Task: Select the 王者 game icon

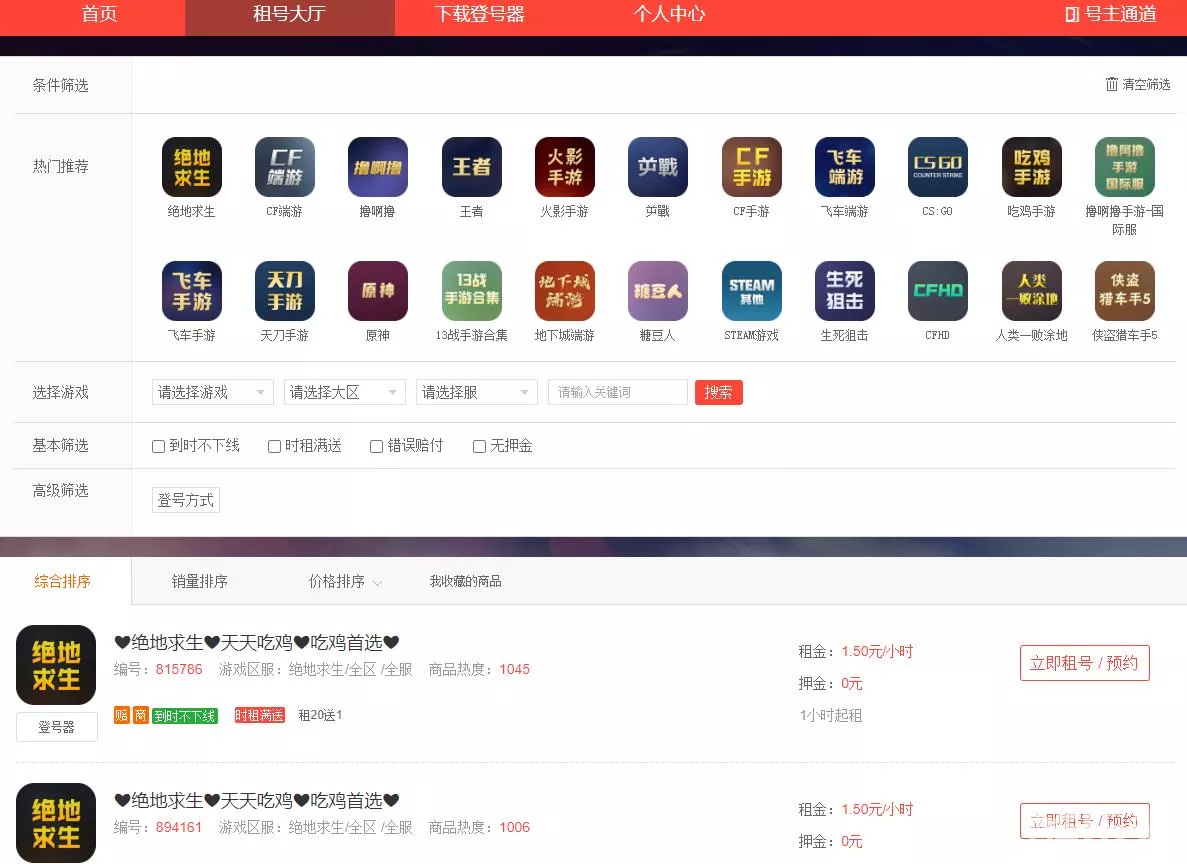Action: tap(471, 167)
